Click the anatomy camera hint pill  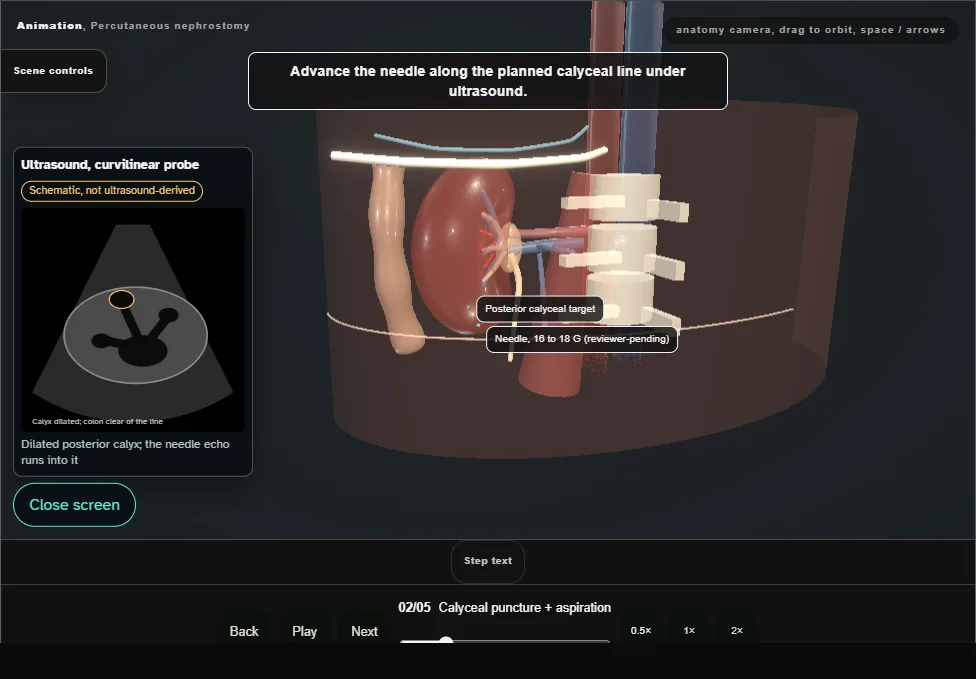tap(810, 30)
